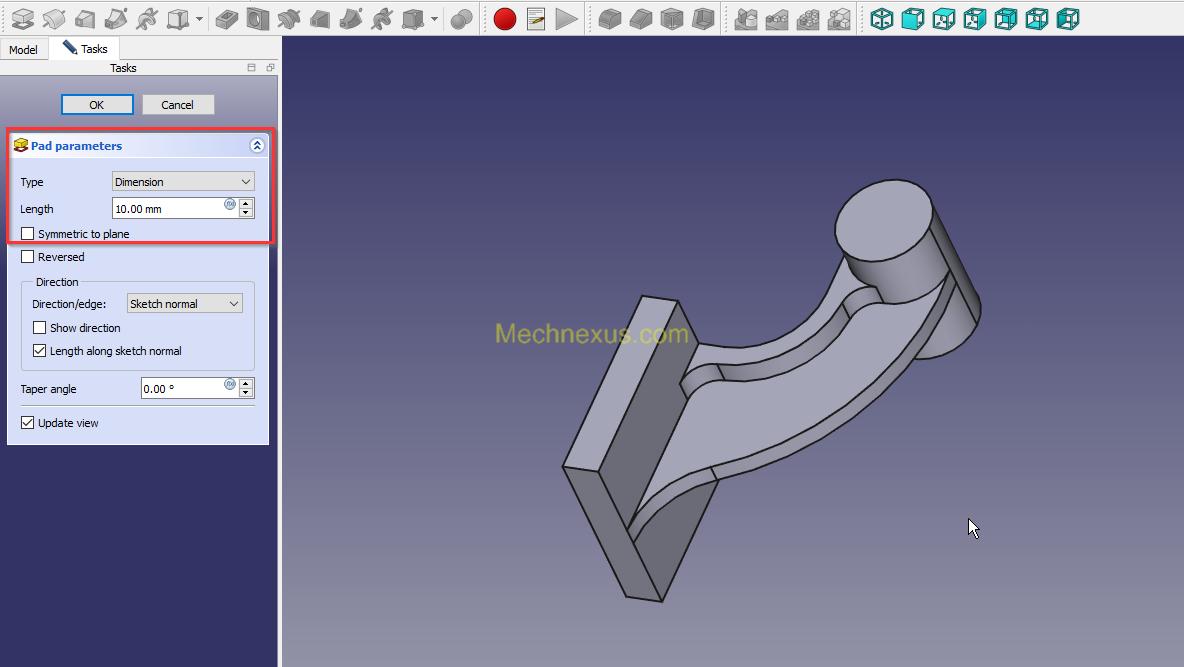Collapse the Pad parameters section

coord(257,146)
